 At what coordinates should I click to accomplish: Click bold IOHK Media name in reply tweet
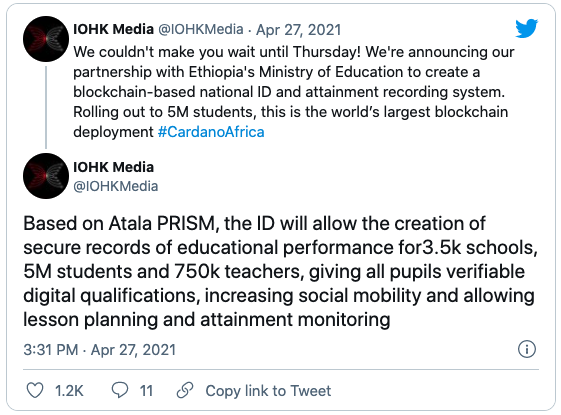pyautogui.click(x=113, y=167)
